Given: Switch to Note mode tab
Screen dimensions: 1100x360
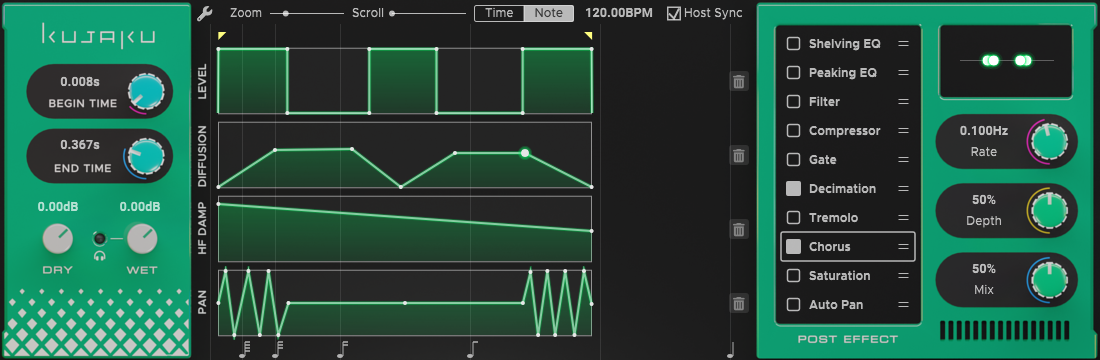Looking at the screenshot, I should [549, 13].
